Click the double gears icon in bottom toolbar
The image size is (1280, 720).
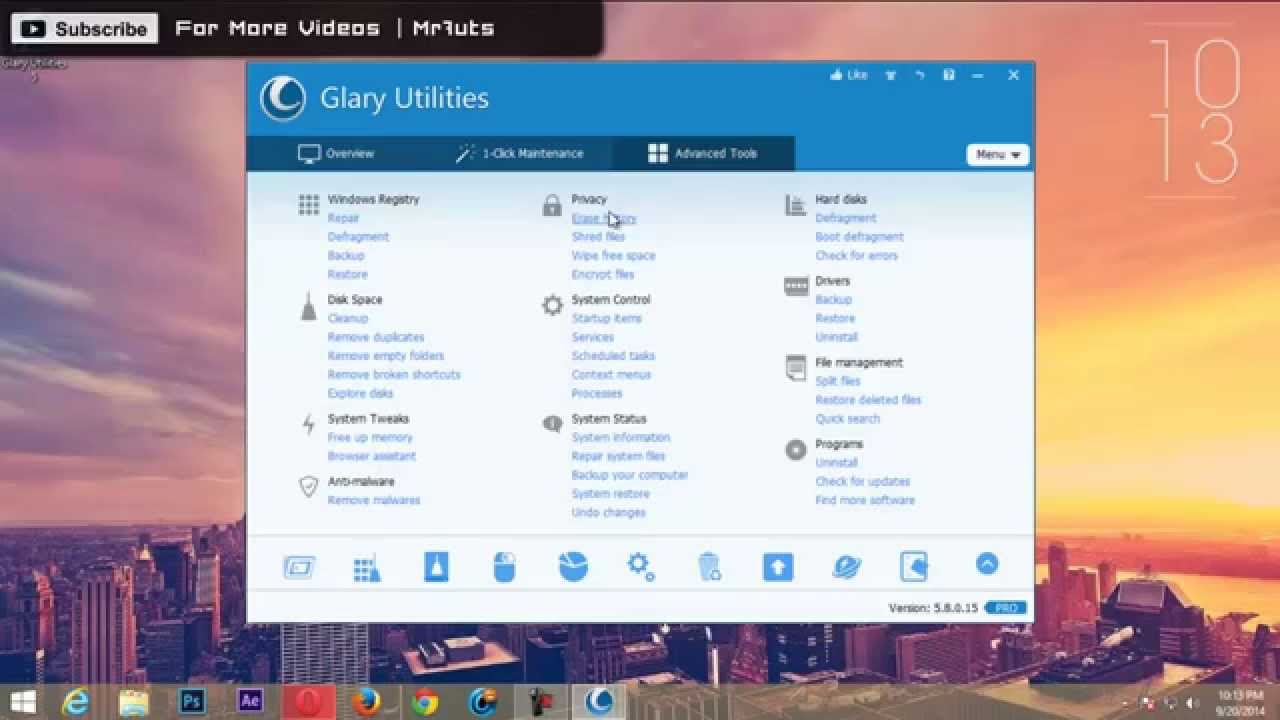coord(640,567)
